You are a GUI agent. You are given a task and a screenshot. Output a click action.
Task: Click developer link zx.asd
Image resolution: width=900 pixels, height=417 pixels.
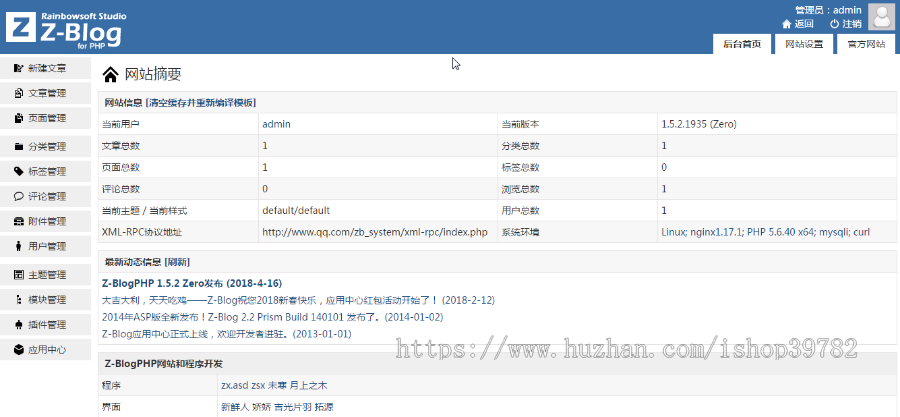pyautogui.click(x=235, y=386)
